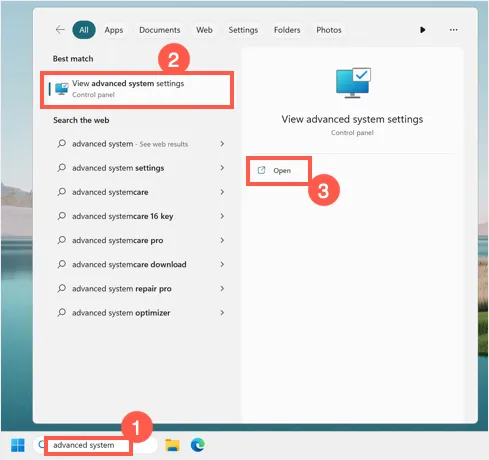The height and width of the screenshot is (460, 489).
Task: Launch File Explorer from the taskbar
Action: click(172, 445)
